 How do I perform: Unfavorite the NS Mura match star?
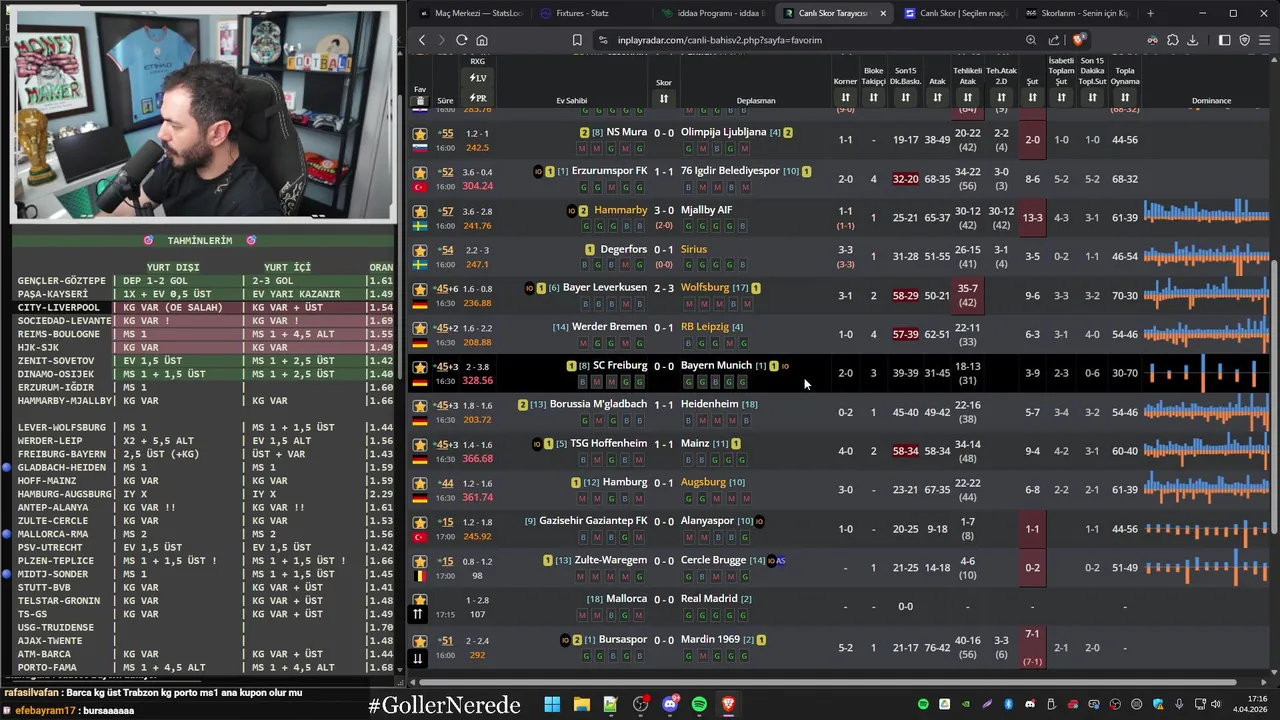[x=420, y=133]
